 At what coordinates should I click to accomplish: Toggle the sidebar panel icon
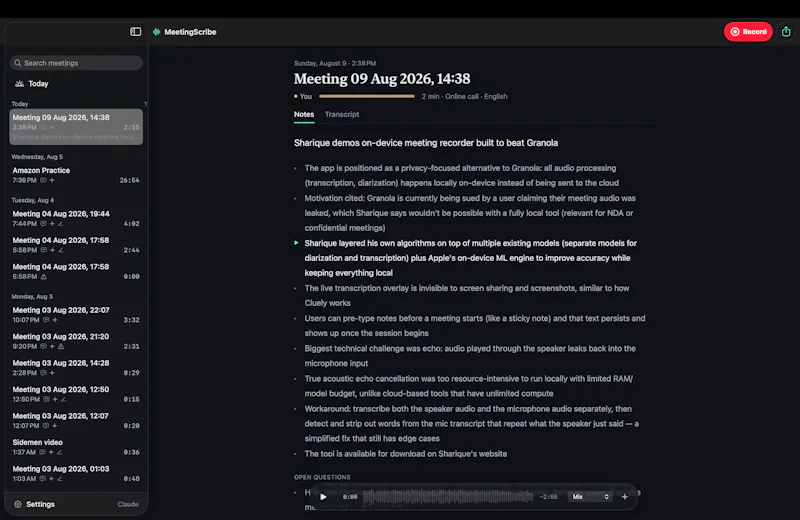(135, 32)
